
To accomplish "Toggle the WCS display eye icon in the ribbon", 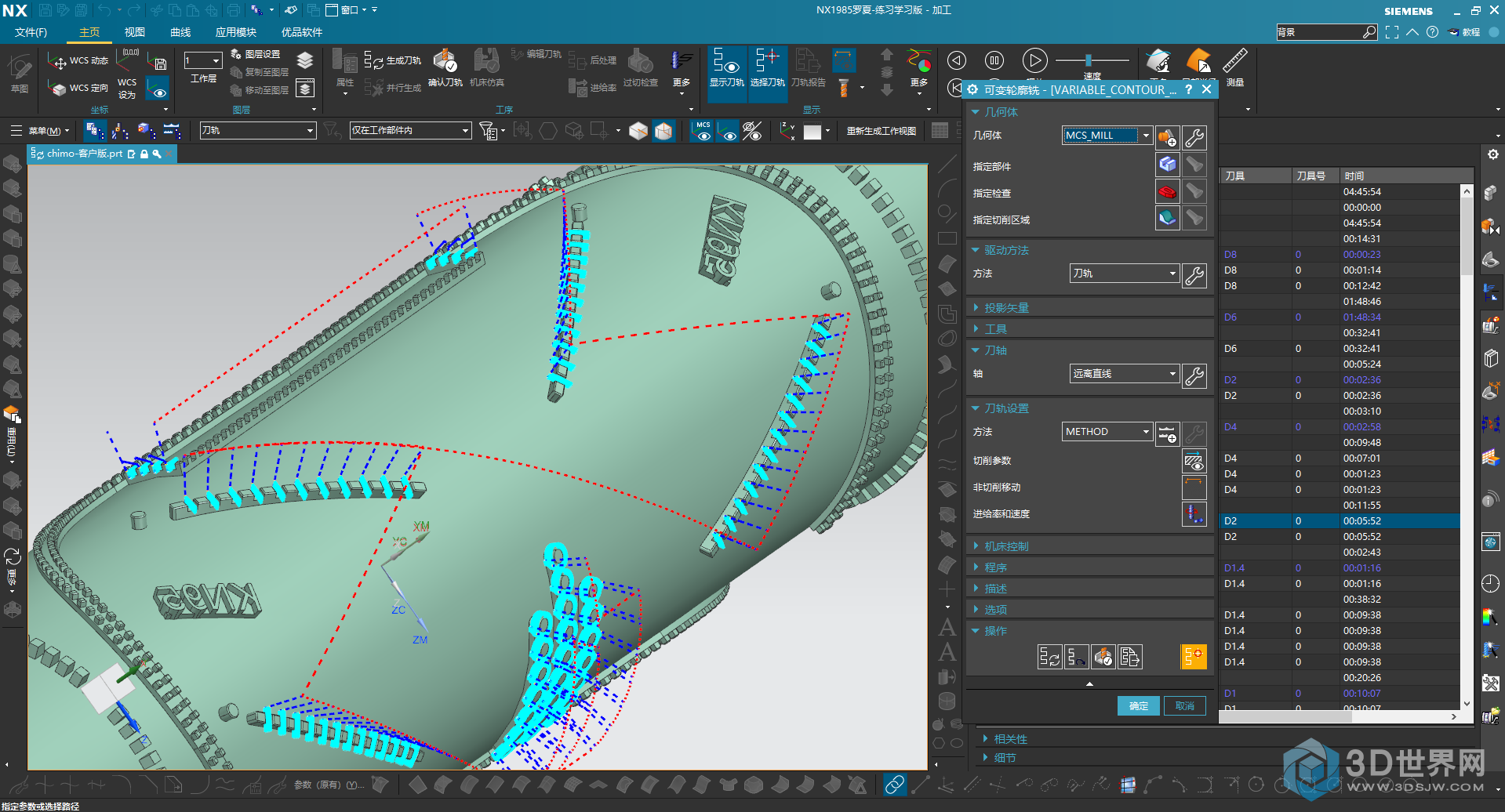I will (158, 88).
